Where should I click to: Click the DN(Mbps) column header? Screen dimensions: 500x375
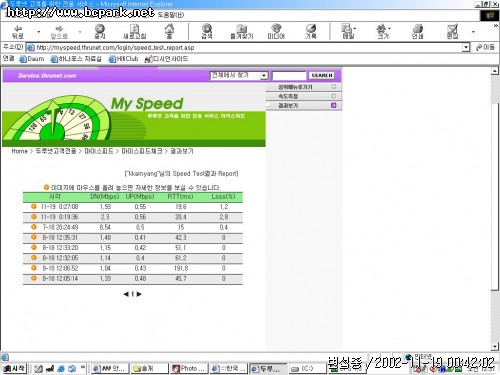(105, 196)
